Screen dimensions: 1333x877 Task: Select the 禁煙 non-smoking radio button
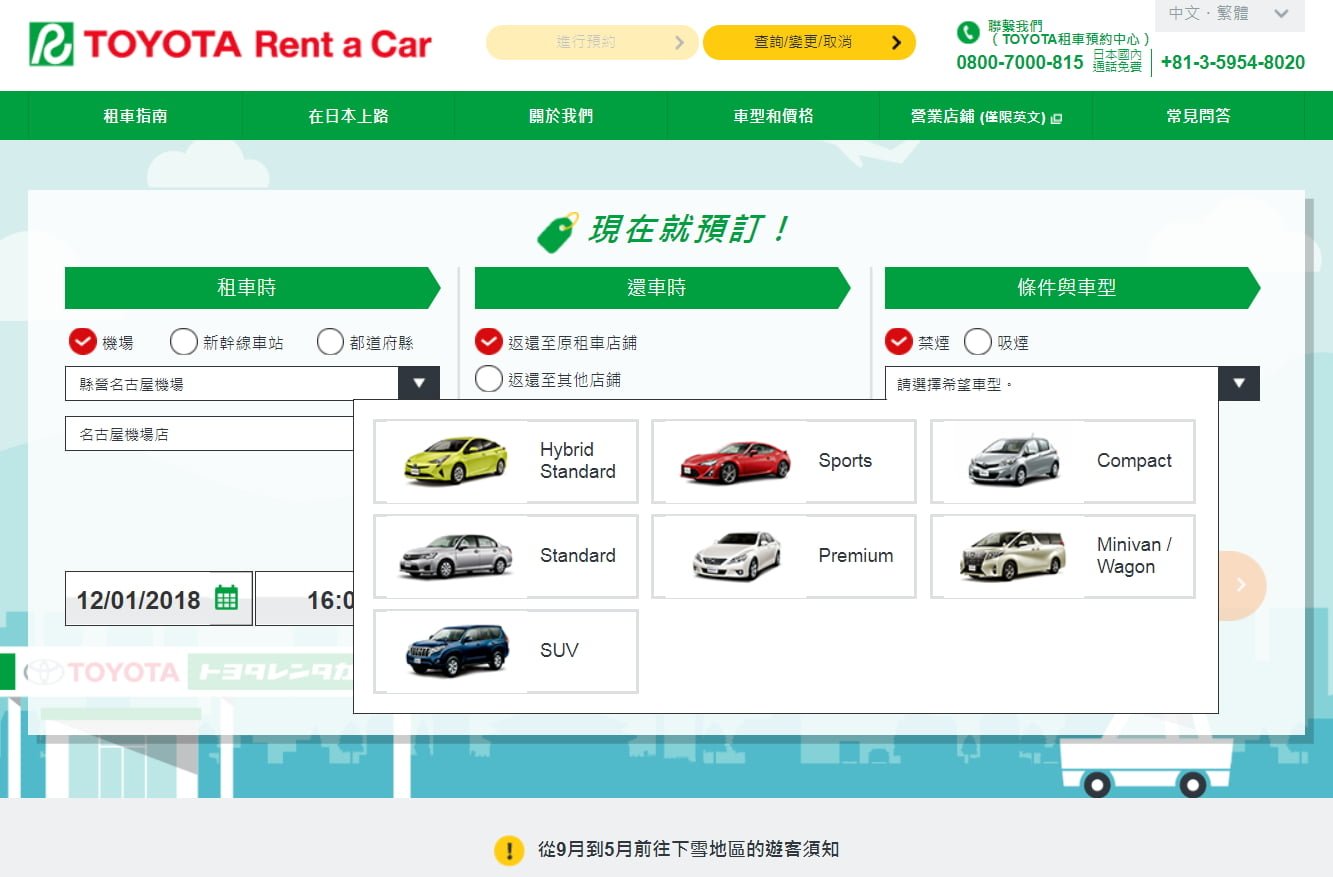point(898,342)
